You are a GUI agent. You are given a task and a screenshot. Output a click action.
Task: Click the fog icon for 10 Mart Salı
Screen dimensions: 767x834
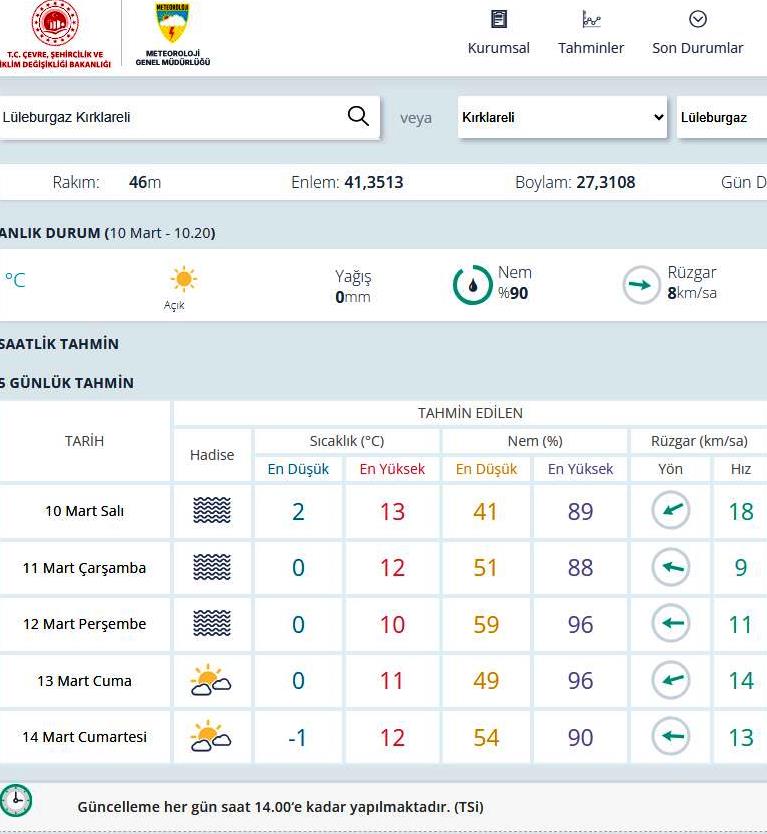[212, 511]
